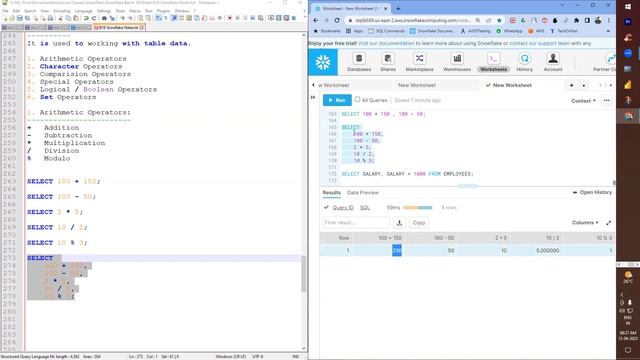
Task: Click the Chrome address bar
Action: point(413,20)
